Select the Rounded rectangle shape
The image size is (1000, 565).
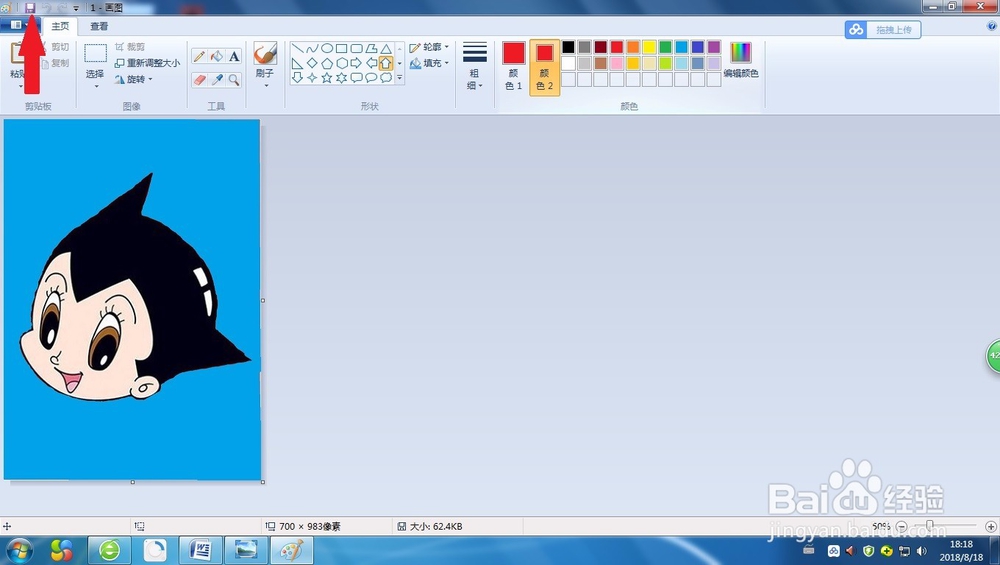pyautogui.click(x=357, y=48)
